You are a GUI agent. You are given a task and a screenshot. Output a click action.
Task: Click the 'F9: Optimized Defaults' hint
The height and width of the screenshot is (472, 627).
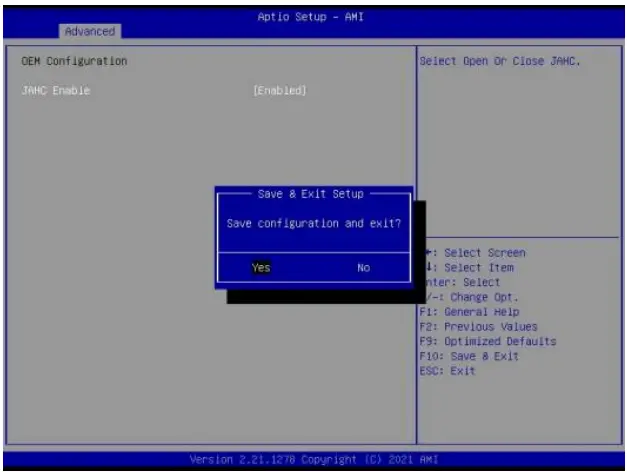[x=488, y=341]
